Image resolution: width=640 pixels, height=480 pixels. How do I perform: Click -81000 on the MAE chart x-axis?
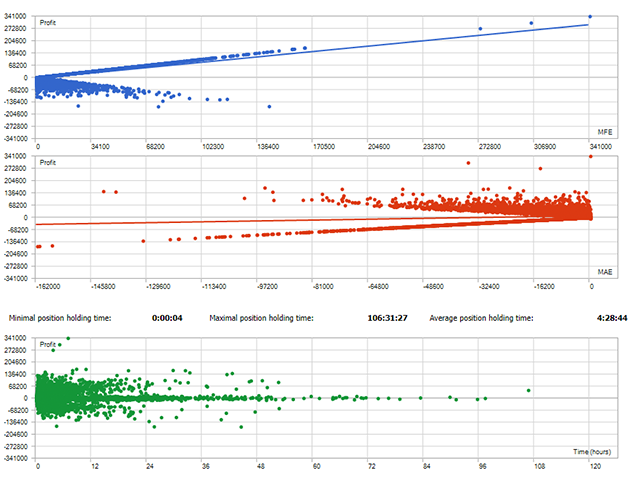pos(323,287)
